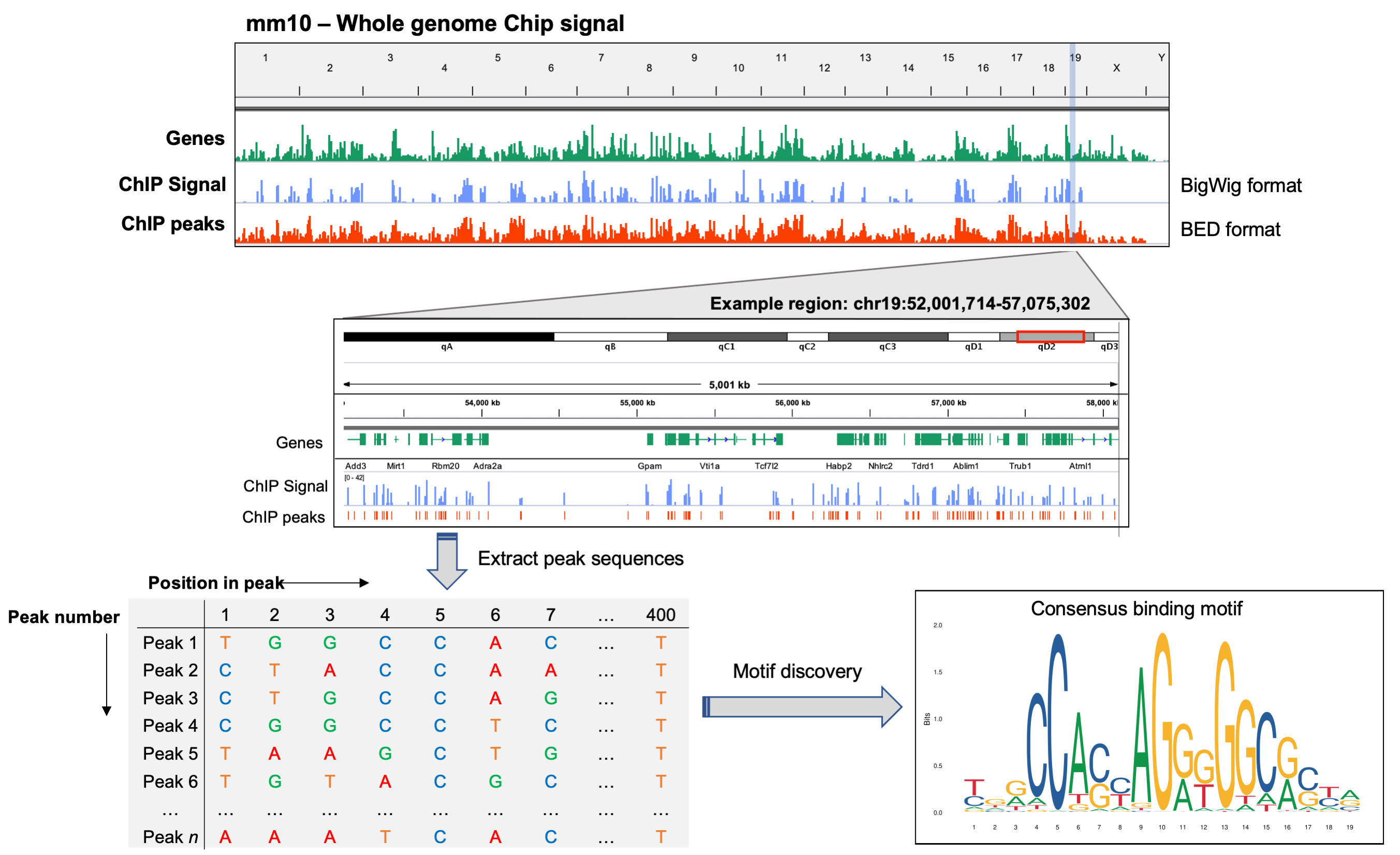Click the tall blue C at motif position 5

[1057, 722]
